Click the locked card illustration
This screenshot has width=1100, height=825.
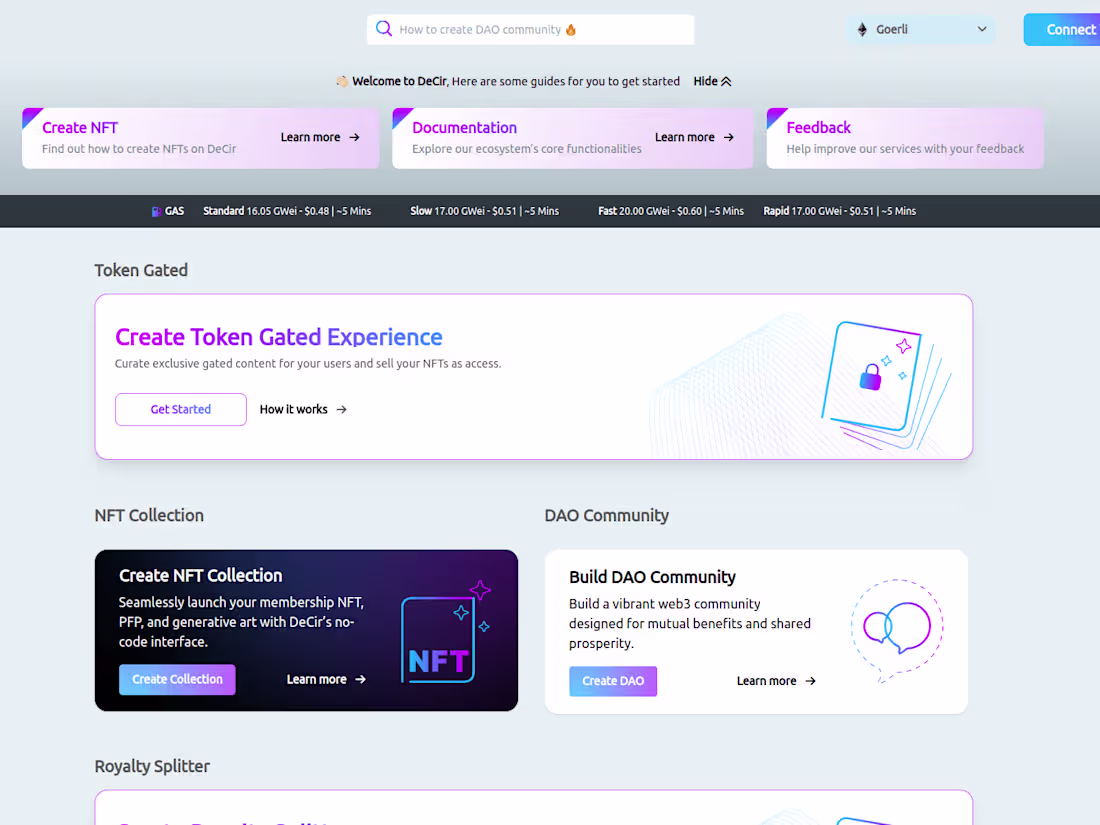[885, 384]
